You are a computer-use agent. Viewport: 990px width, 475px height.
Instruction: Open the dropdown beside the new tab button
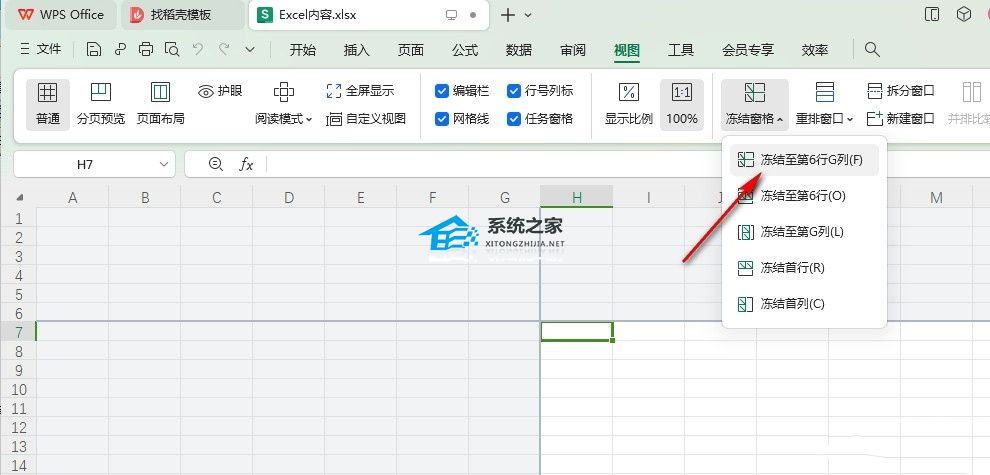coord(529,15)
